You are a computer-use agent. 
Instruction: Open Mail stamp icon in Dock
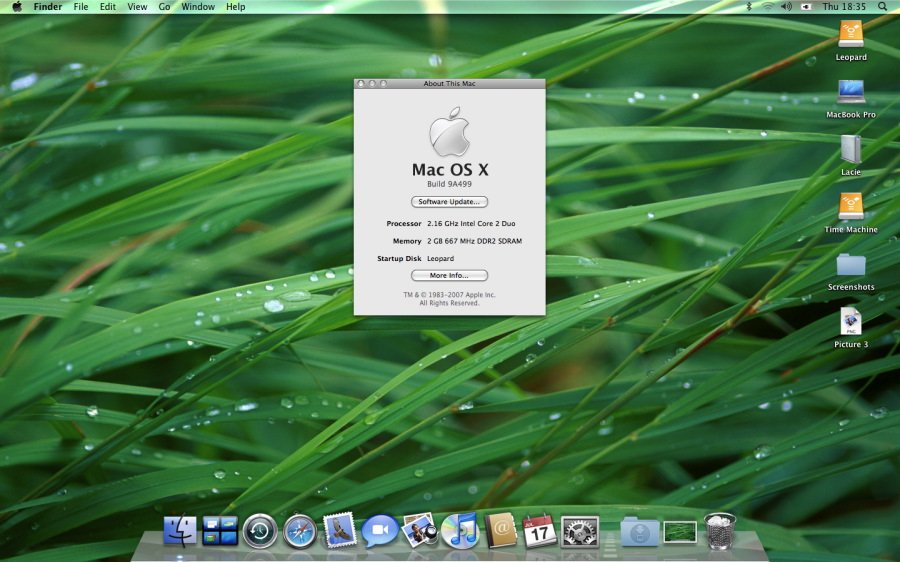click(x=340, y=531)
